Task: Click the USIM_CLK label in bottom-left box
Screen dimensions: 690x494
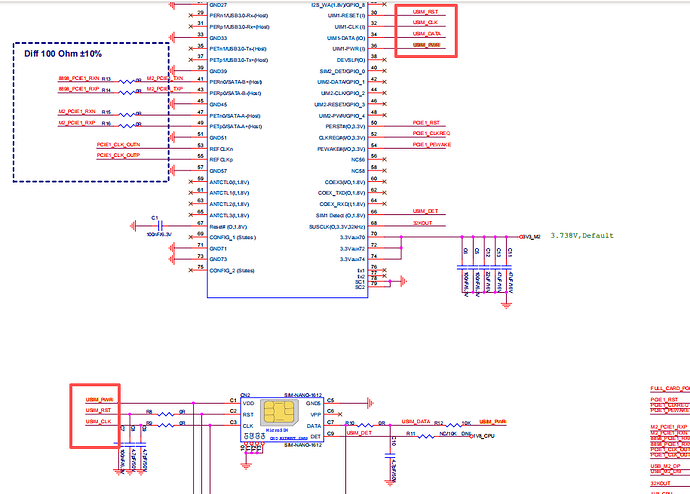Action: point(98,422)
